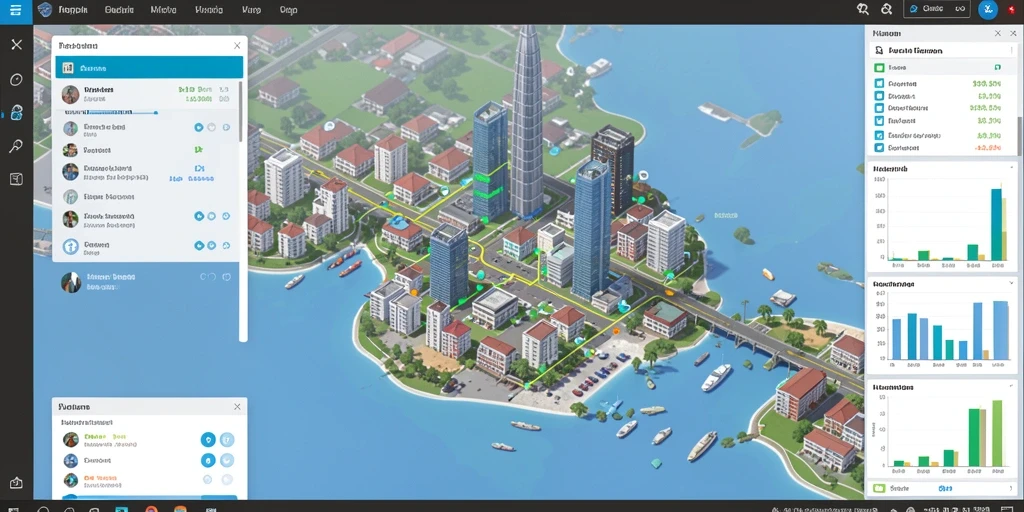This screenshot has height=512, width=1024.
Task: Expand the second bar chart section chevron
Action: pyautogui.click(x=1012, y=283)
